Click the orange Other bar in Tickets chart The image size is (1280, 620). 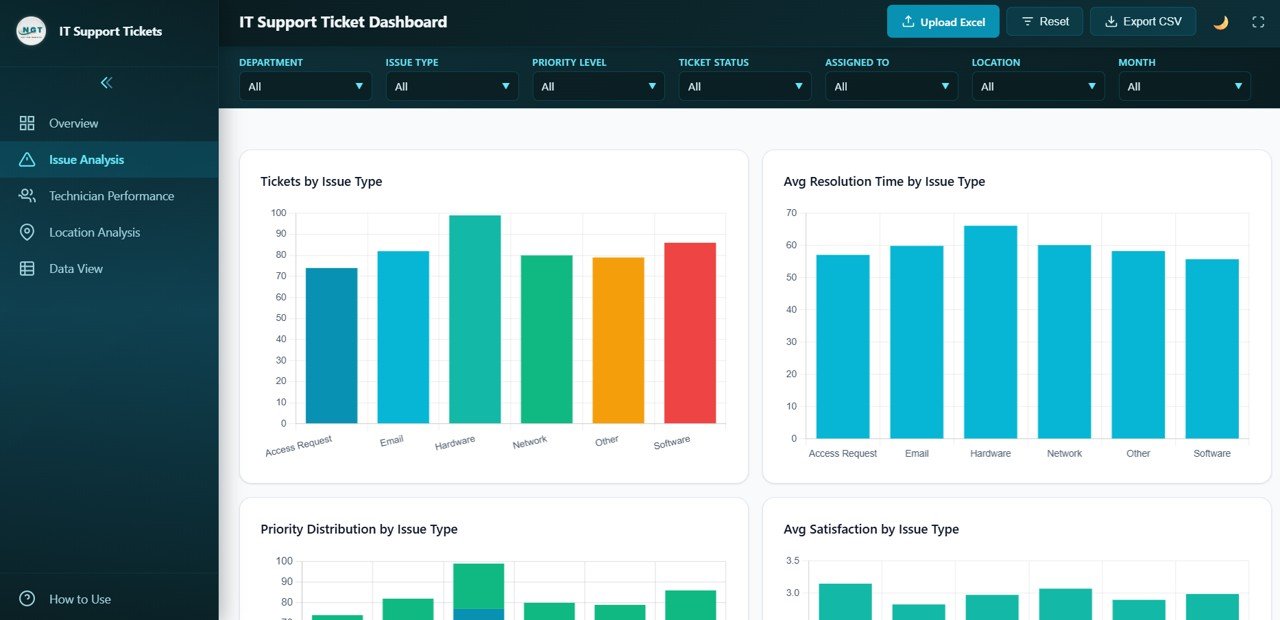[618, 340]
